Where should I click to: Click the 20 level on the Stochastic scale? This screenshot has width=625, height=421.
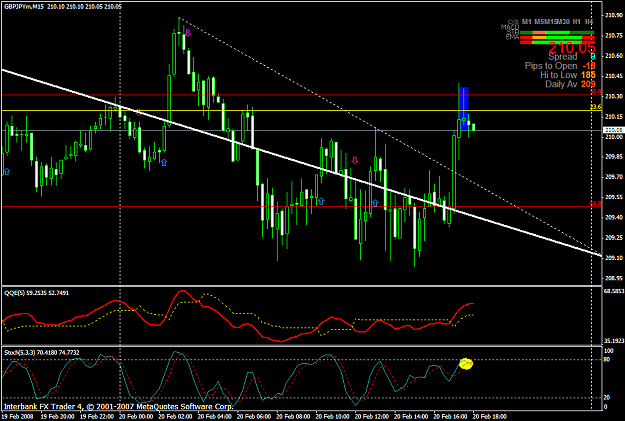click(607, 397)
